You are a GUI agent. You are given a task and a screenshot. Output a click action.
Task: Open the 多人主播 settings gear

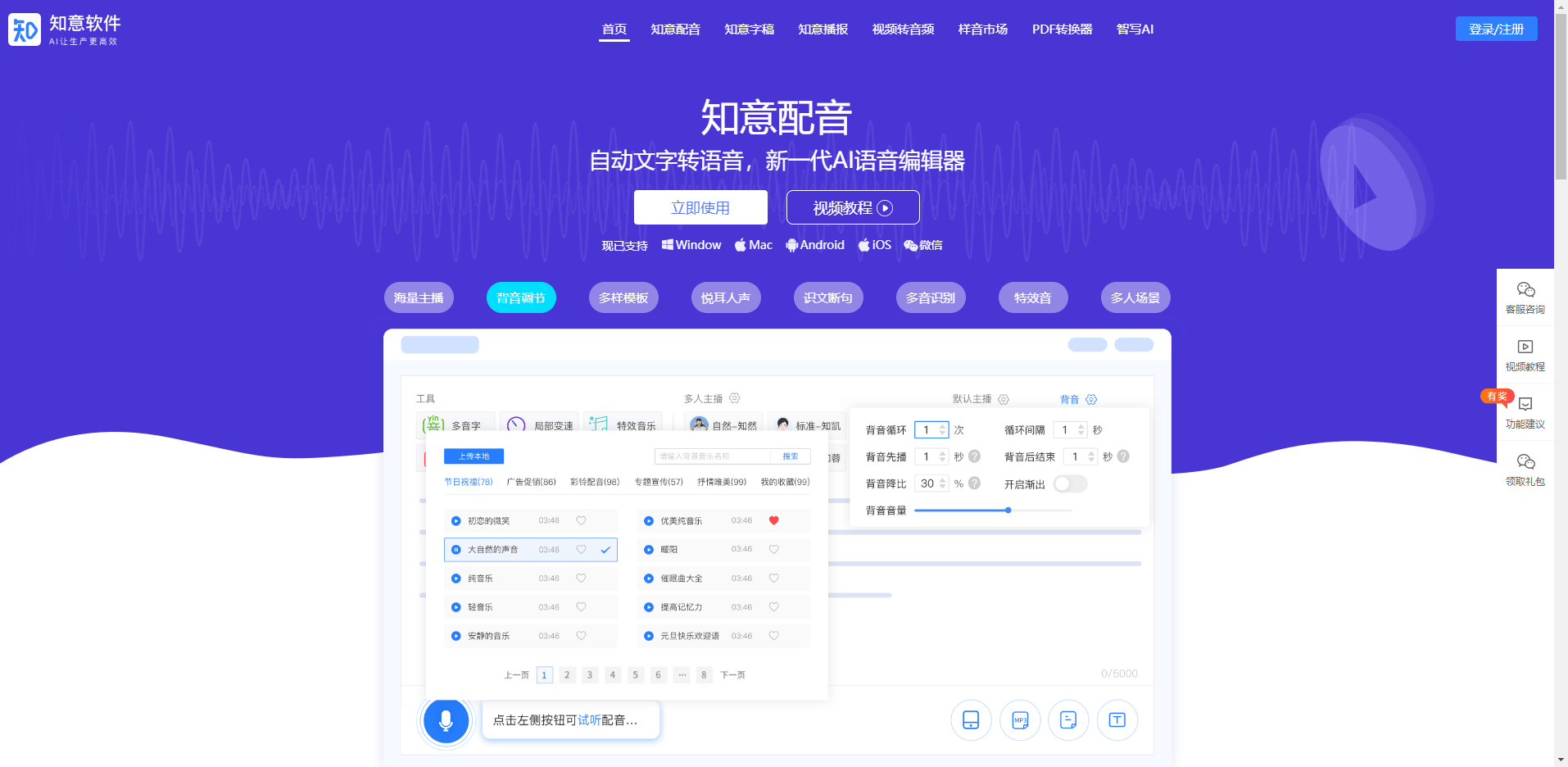click(735, 398)
